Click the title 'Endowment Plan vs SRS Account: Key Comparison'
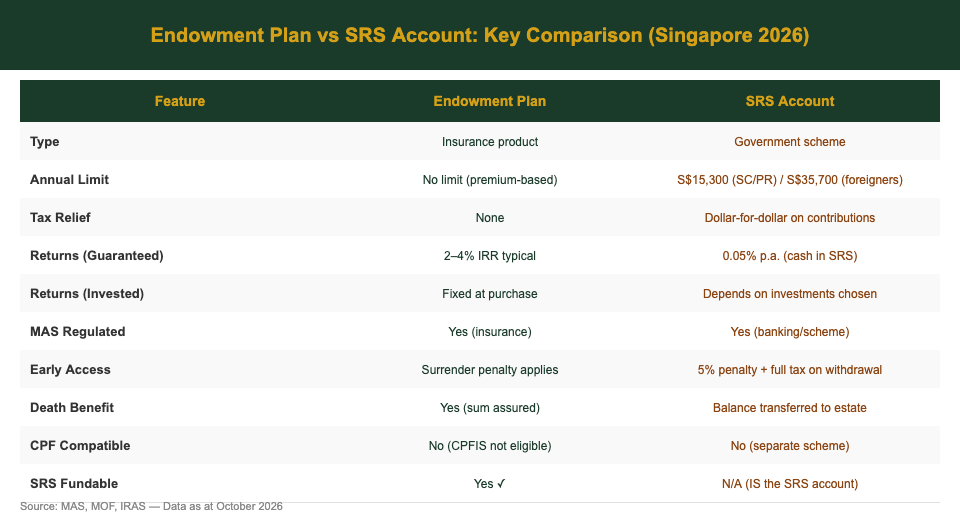960x520 pixels. tap(479, 35)
